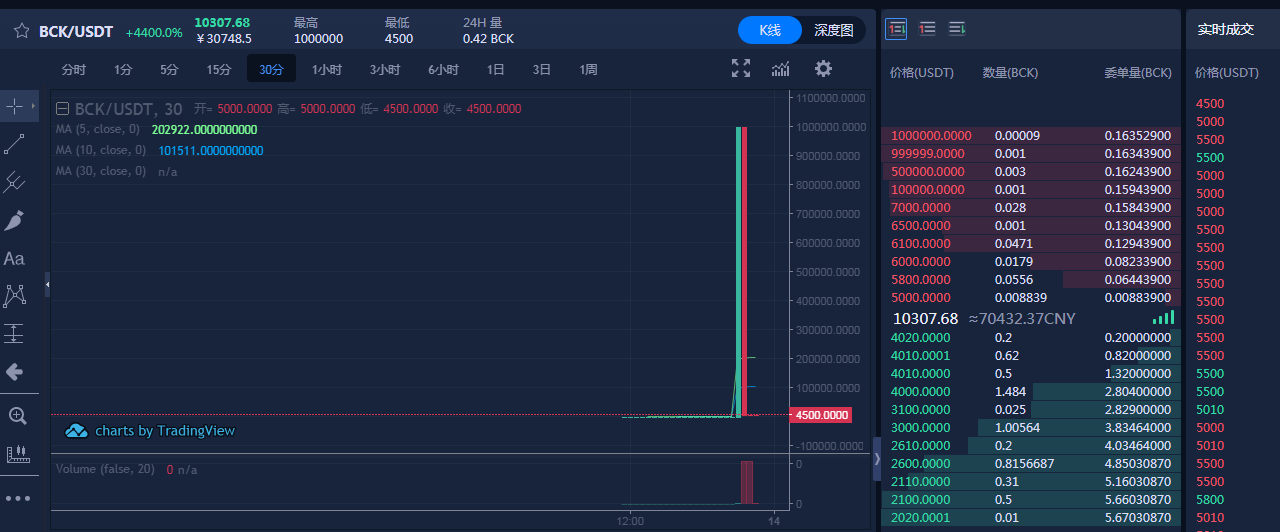Click the 委单量(BCK) column header
Screen dimensions: 1280x532
(x=1138, y=74)
